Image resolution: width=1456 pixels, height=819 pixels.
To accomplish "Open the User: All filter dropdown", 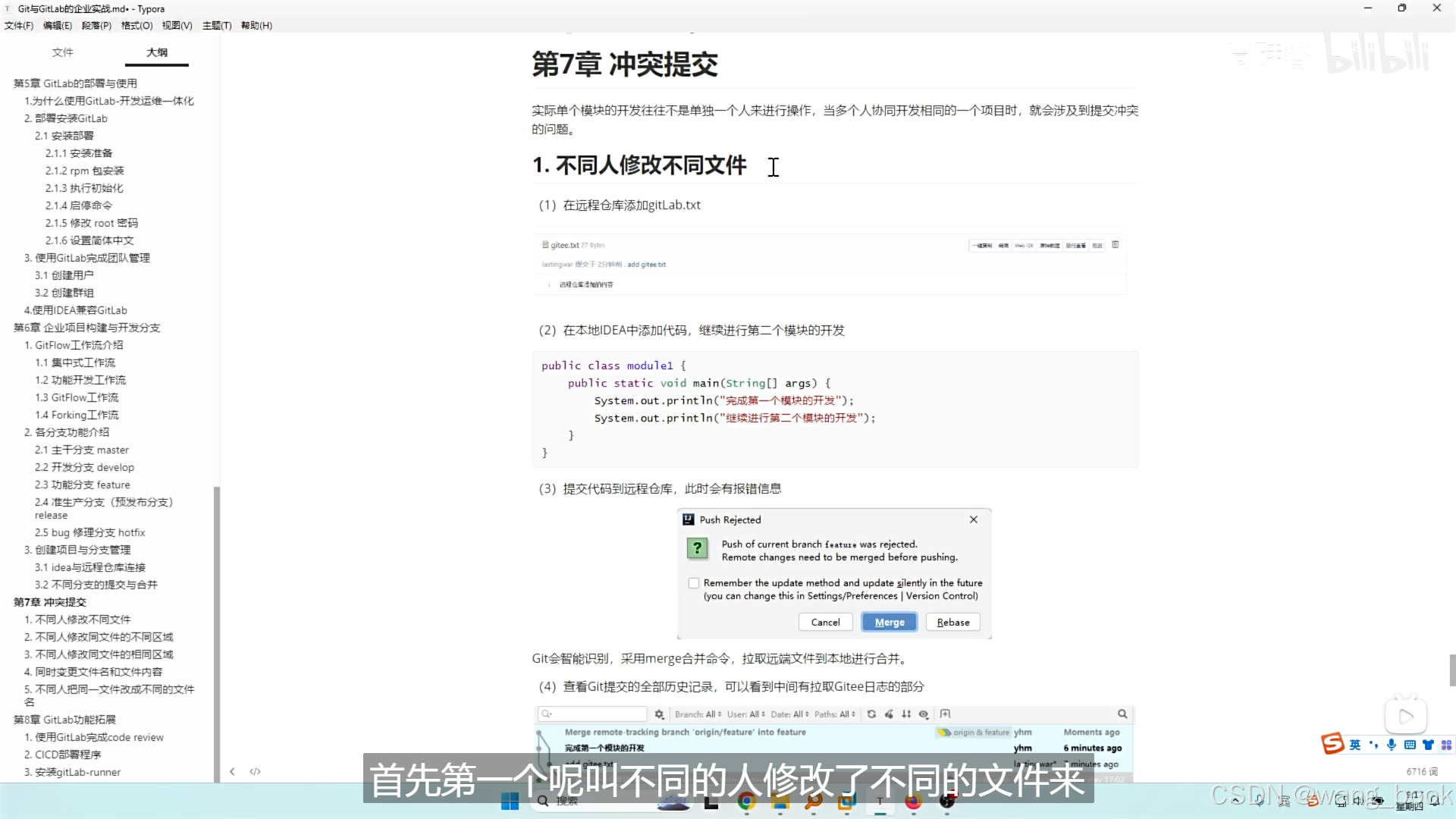I will coord(745,714).
